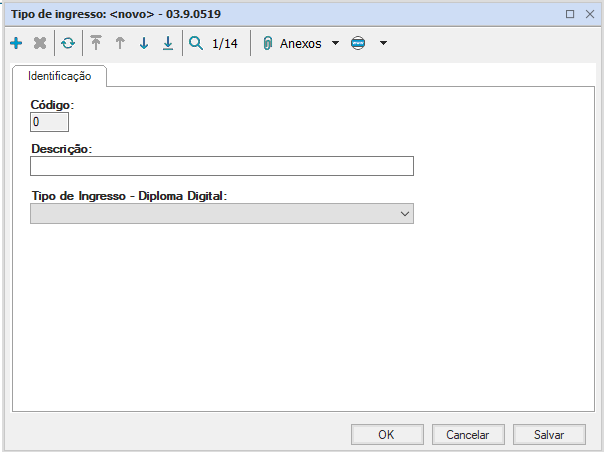Select the Identificação tab
Image resolution: width=604 pixels, height=452 pixels.
60,76
